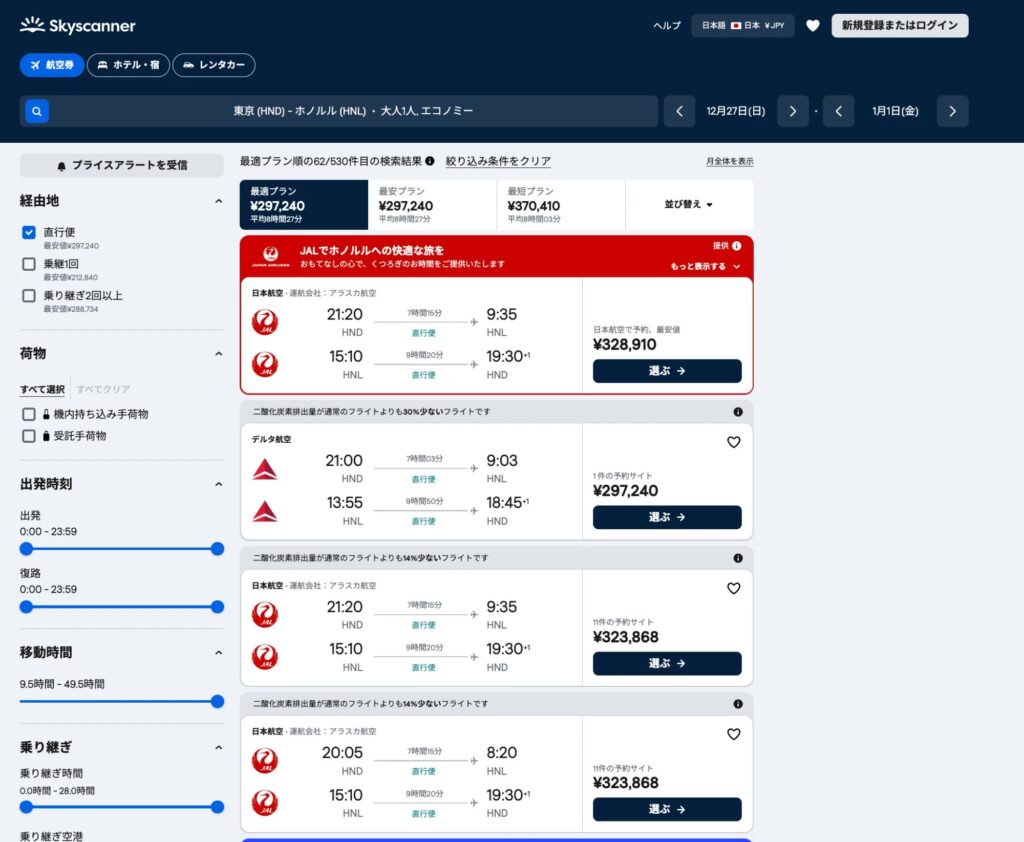Image resolution: width=1024 pixels, height=842 pixels.
Task: Click the blue search magnifier icon
Action: [37, 111]
